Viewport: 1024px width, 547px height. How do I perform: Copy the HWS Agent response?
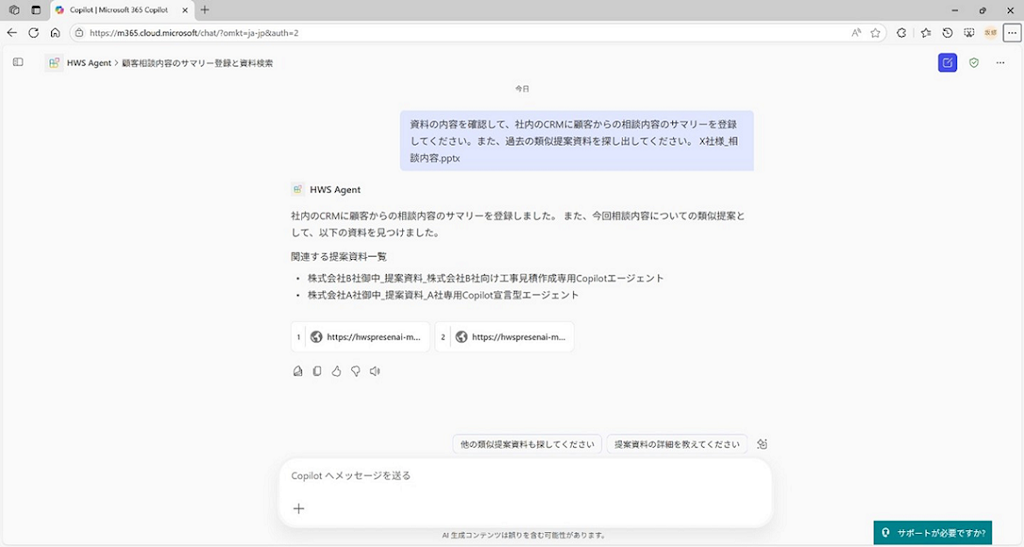click(317, 371)
